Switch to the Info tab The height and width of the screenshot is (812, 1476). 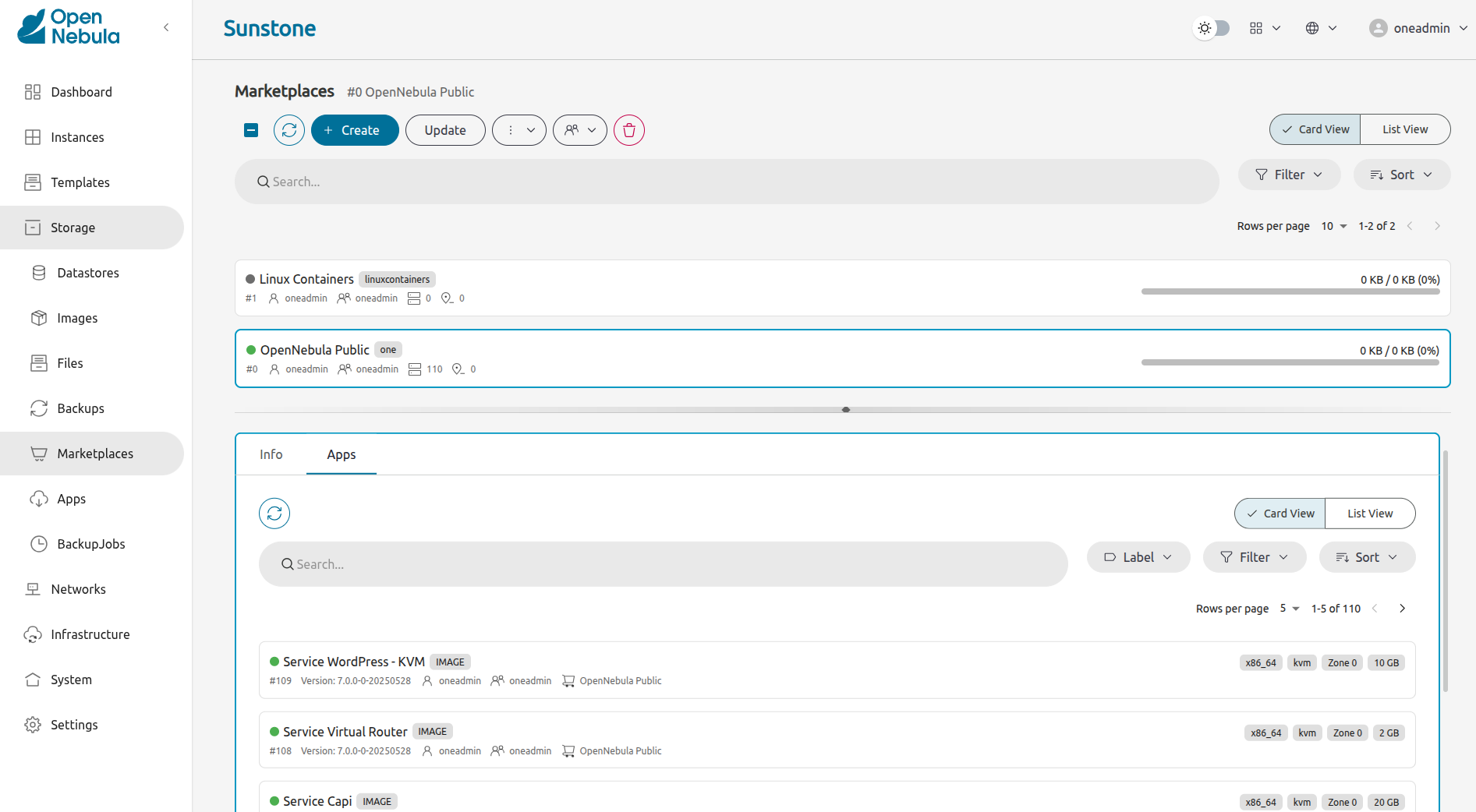click(271, 454)
